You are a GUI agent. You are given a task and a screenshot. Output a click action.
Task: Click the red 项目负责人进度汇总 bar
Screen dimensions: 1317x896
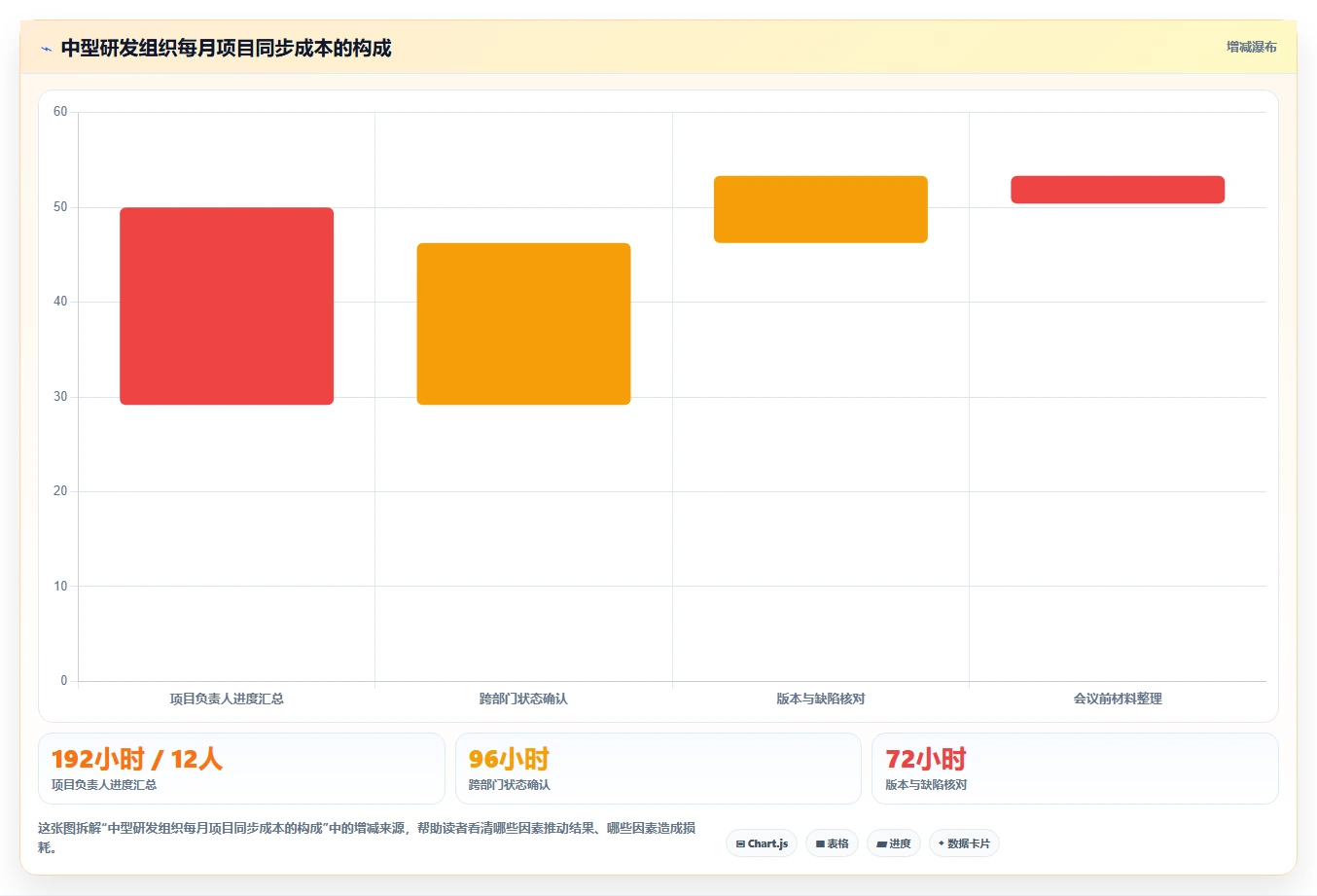click(227, 305)
